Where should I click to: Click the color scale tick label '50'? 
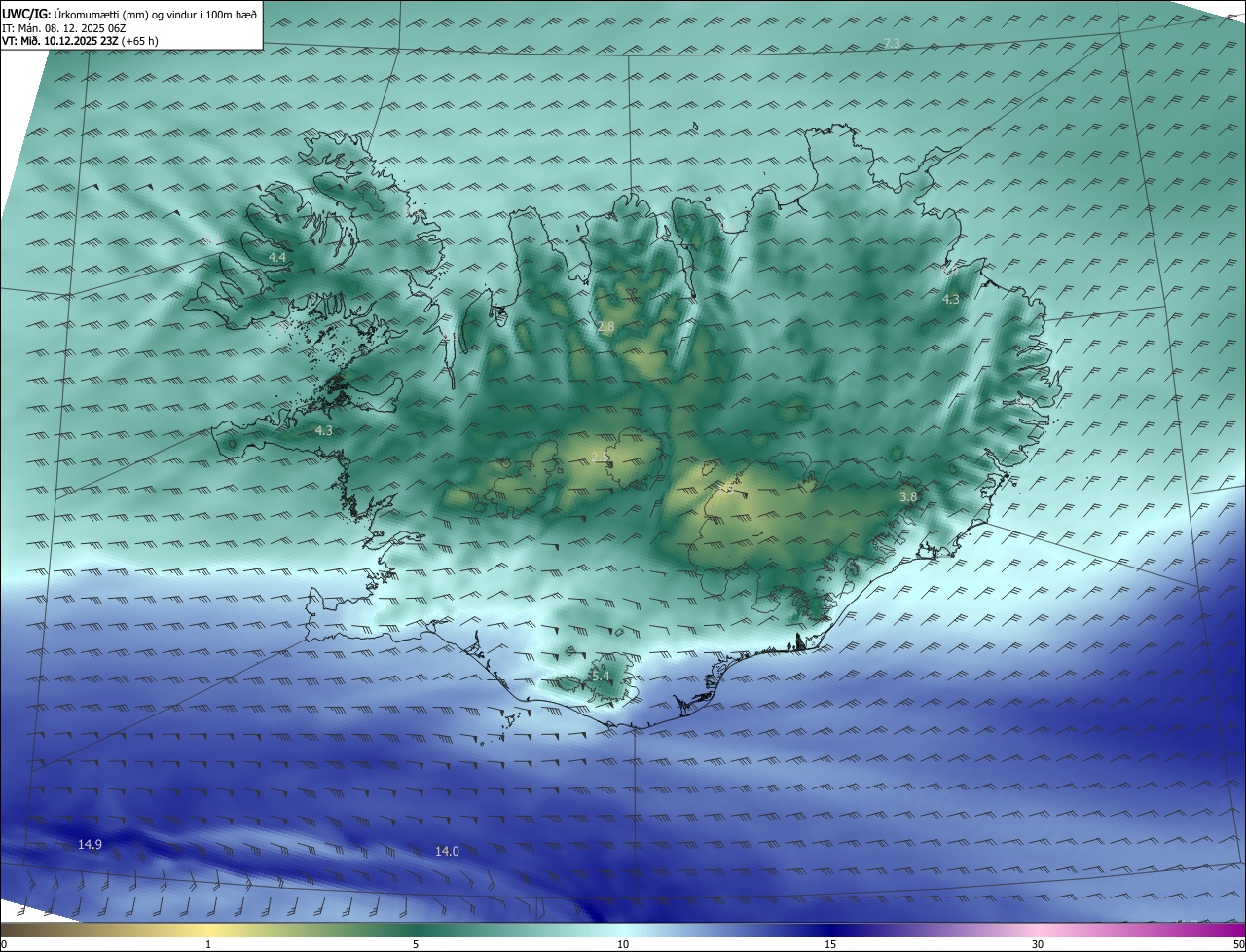(1238, 944)
